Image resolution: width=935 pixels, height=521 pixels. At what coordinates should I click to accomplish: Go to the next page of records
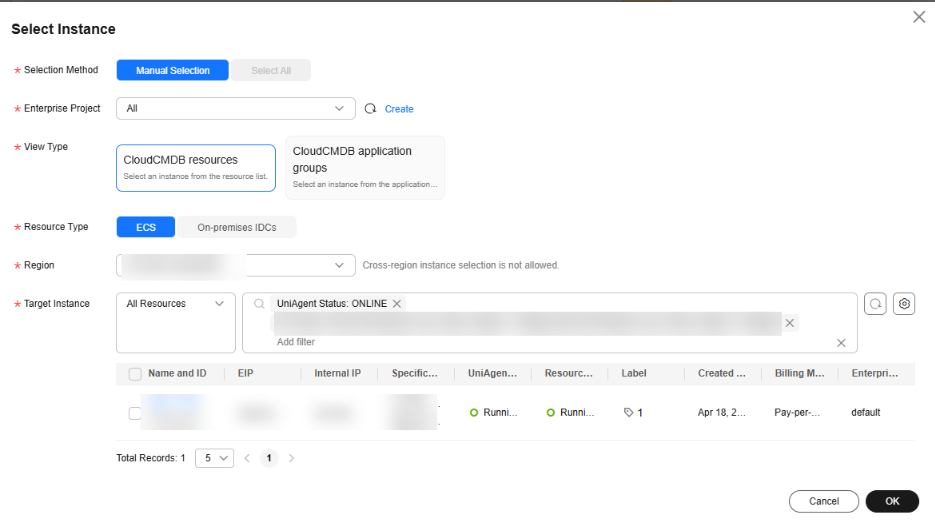click(292, 458)
